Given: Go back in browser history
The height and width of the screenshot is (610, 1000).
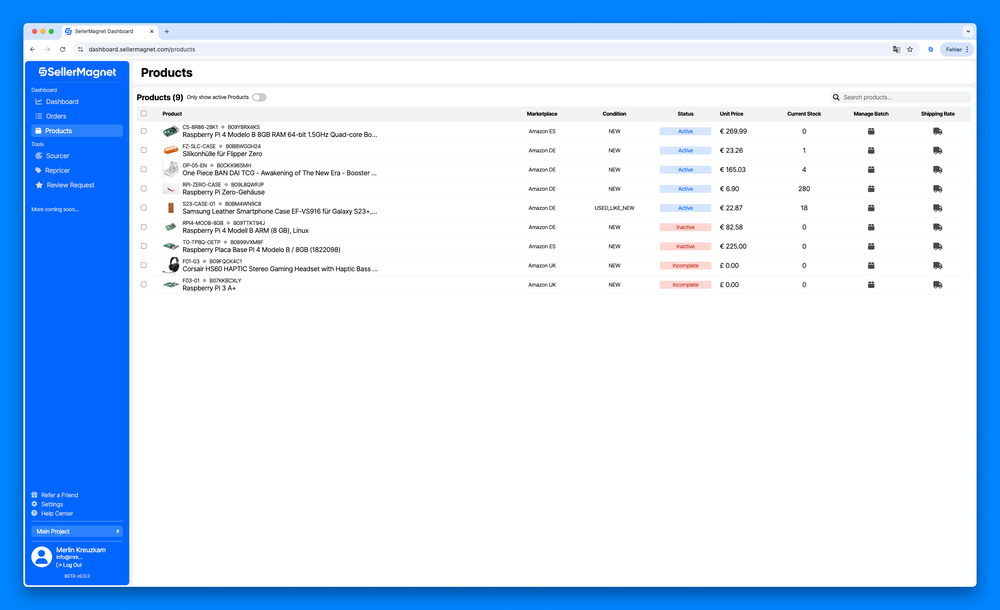Looking at the screenshot, I should [33, 49].
